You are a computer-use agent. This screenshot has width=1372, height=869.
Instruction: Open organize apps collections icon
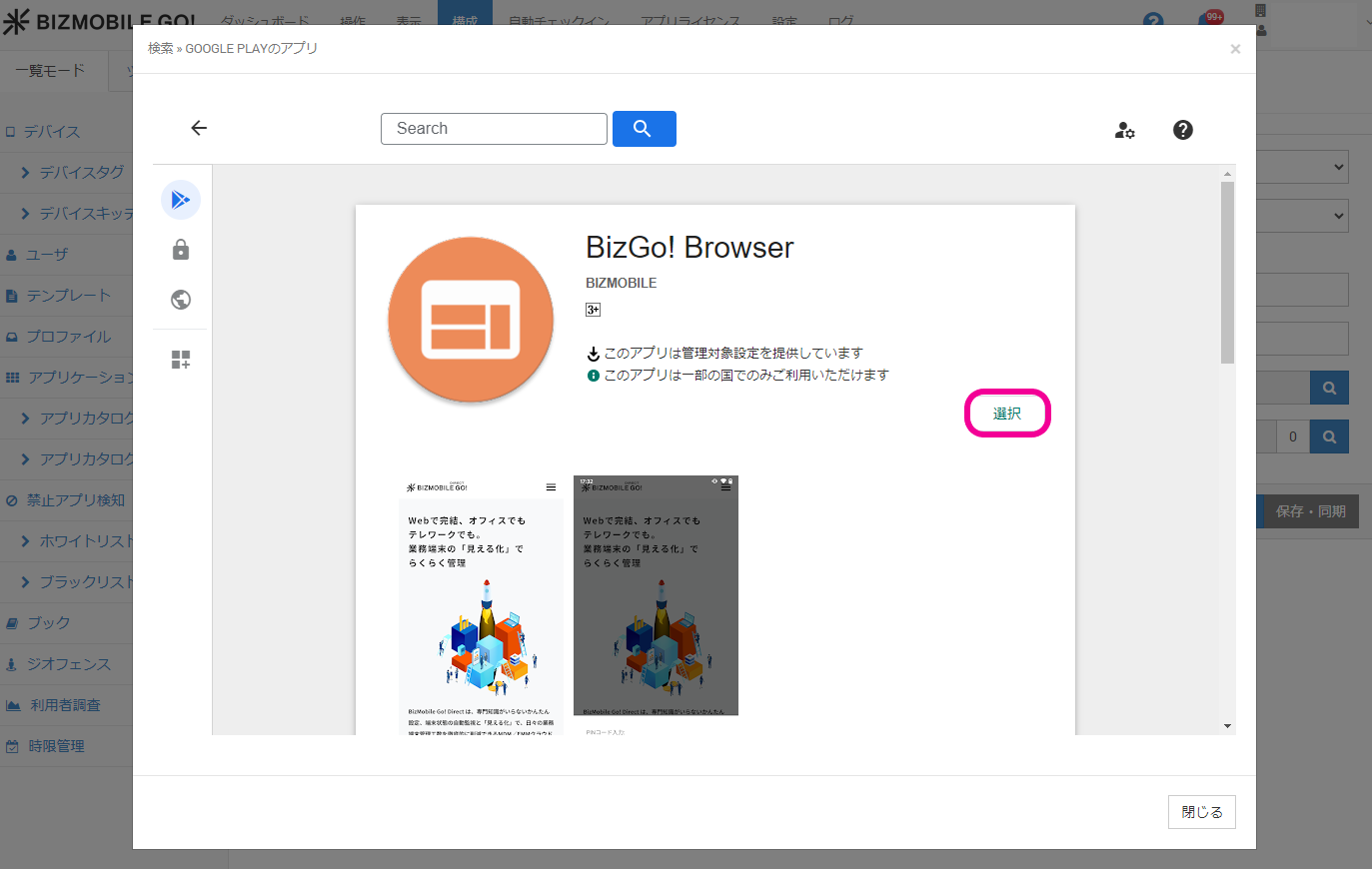(181, 360)
